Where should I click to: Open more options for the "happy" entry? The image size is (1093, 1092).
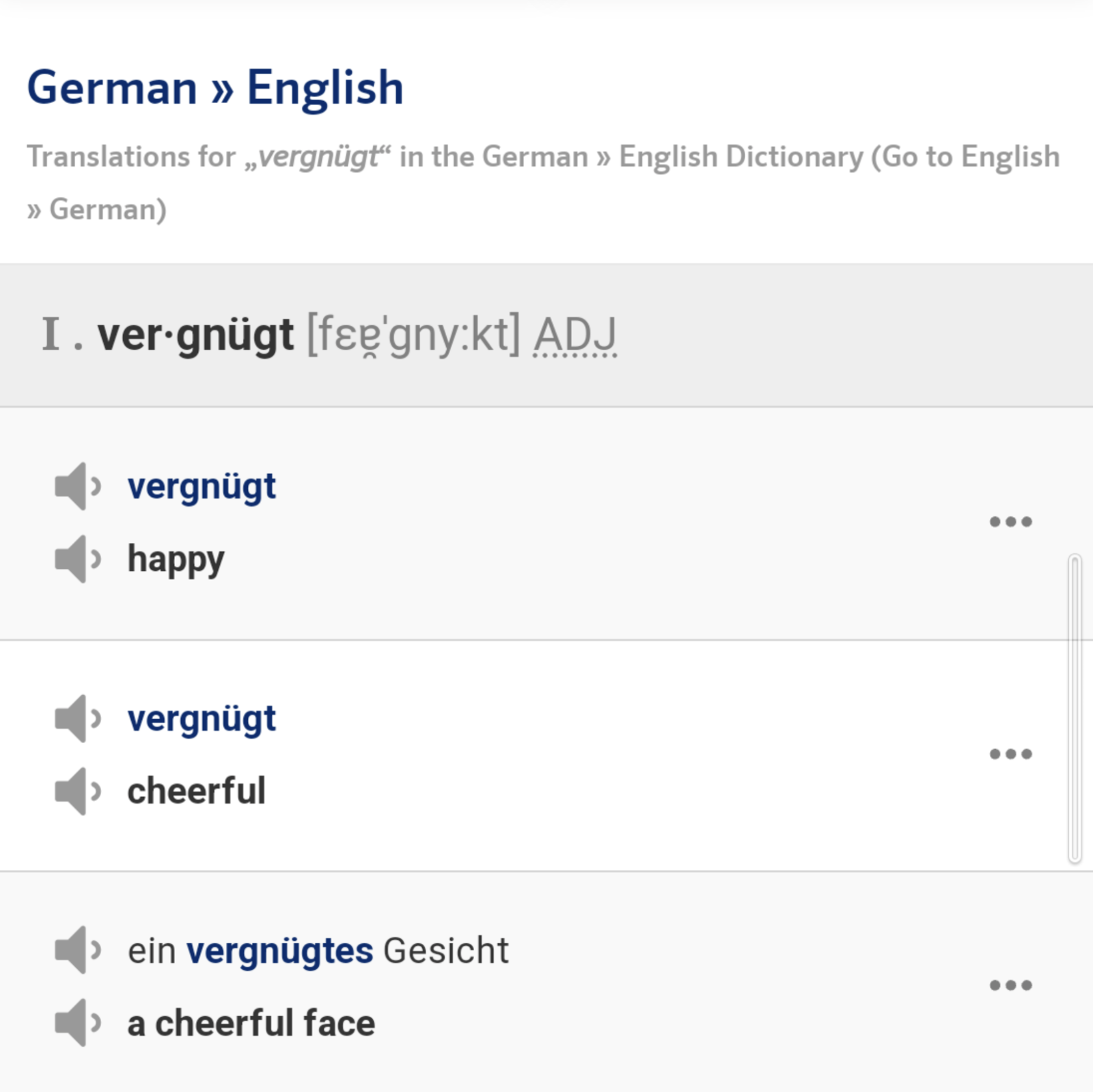(1010, 521)
